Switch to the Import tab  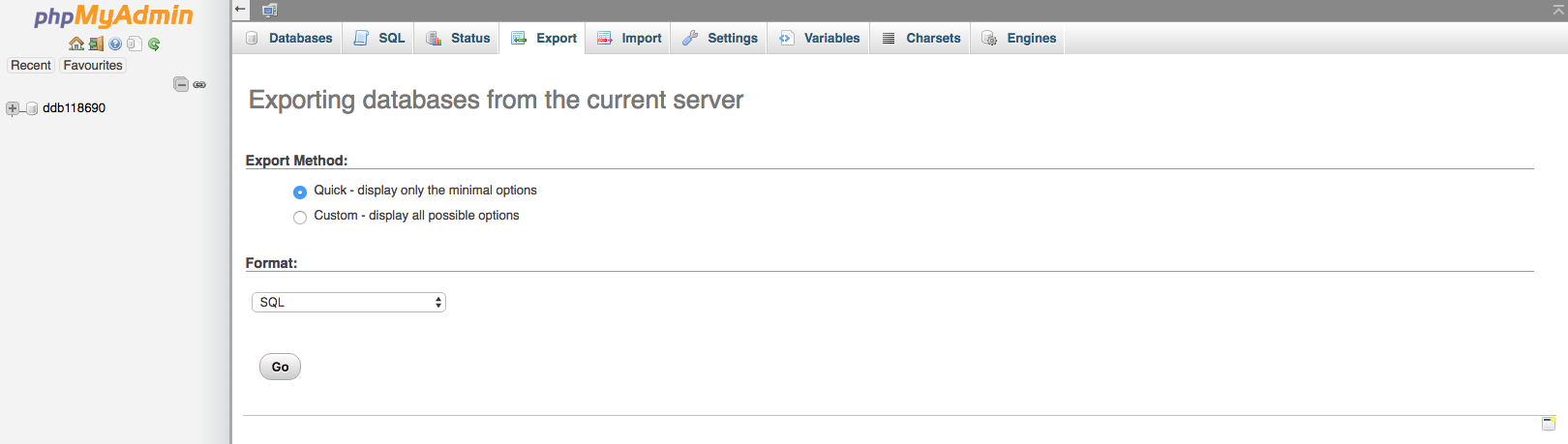(x=629, y=39)
